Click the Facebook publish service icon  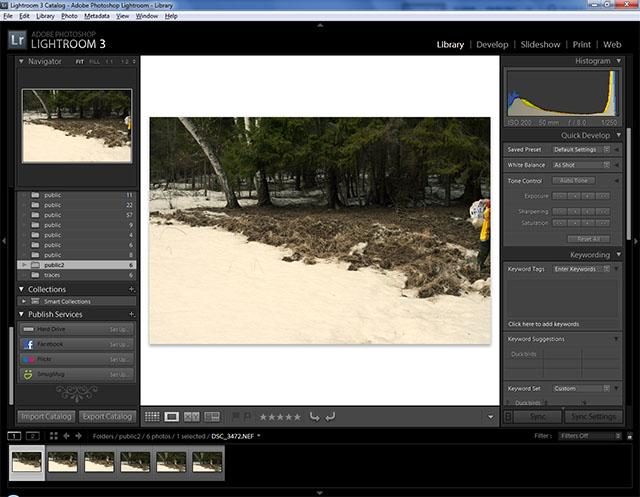(29, 344)
